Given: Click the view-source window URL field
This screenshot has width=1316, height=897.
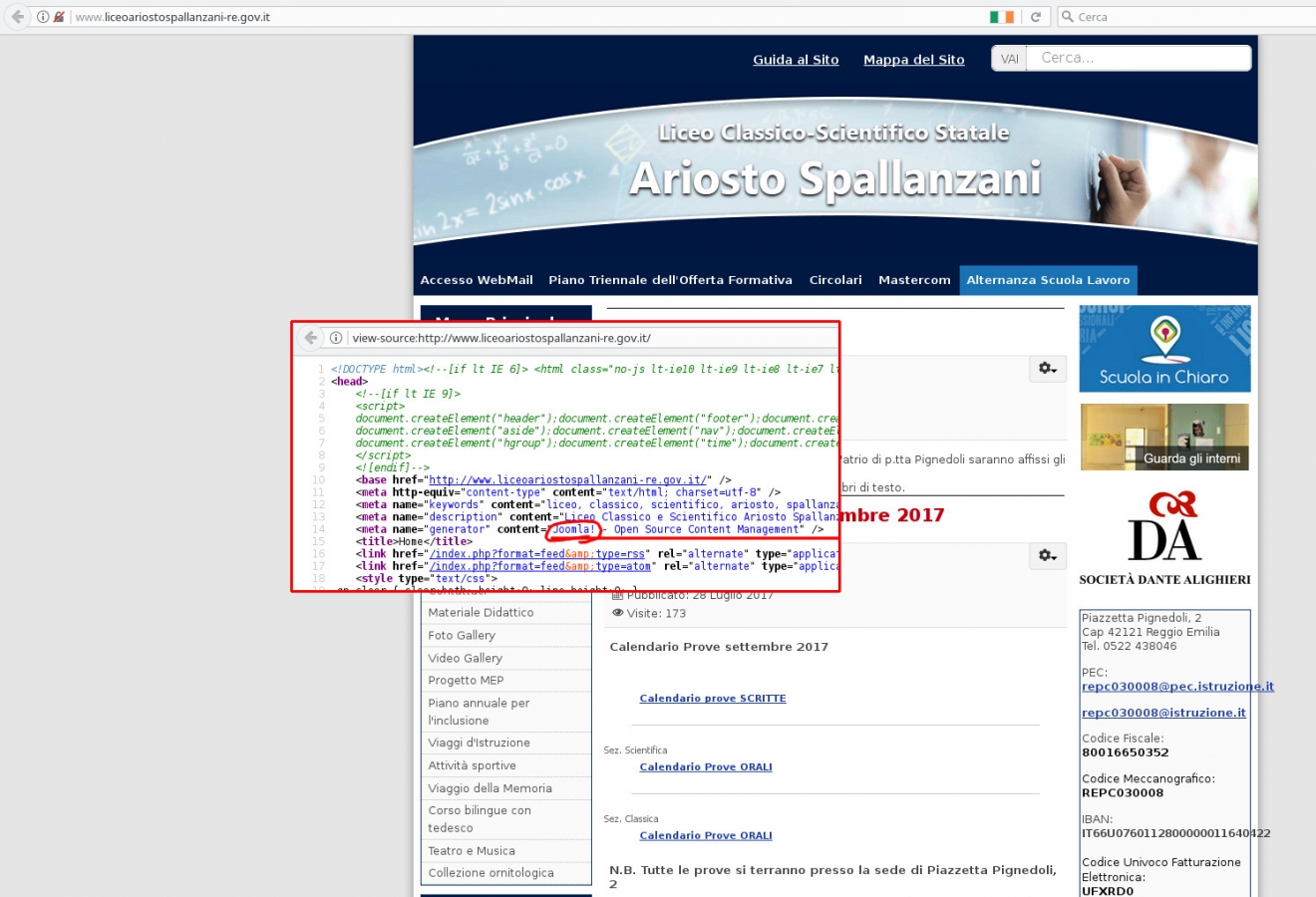Looking at the screenshot, I should (593, 338).
